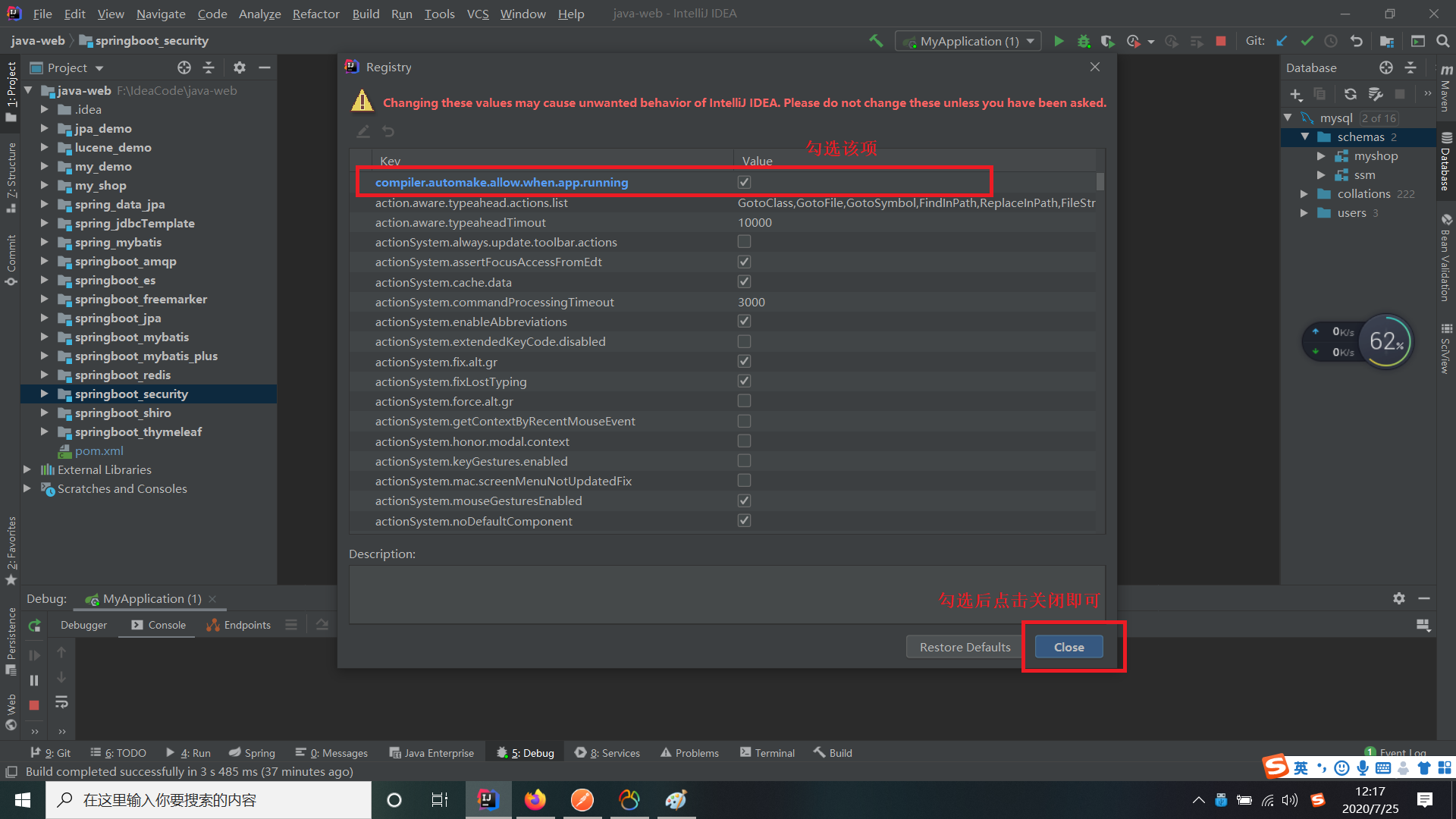Toggle actionSystem.enableAbbreviations checkbox
Image resolution: width=1456 pixels, height=819 pixels.
tap(744, 321)
